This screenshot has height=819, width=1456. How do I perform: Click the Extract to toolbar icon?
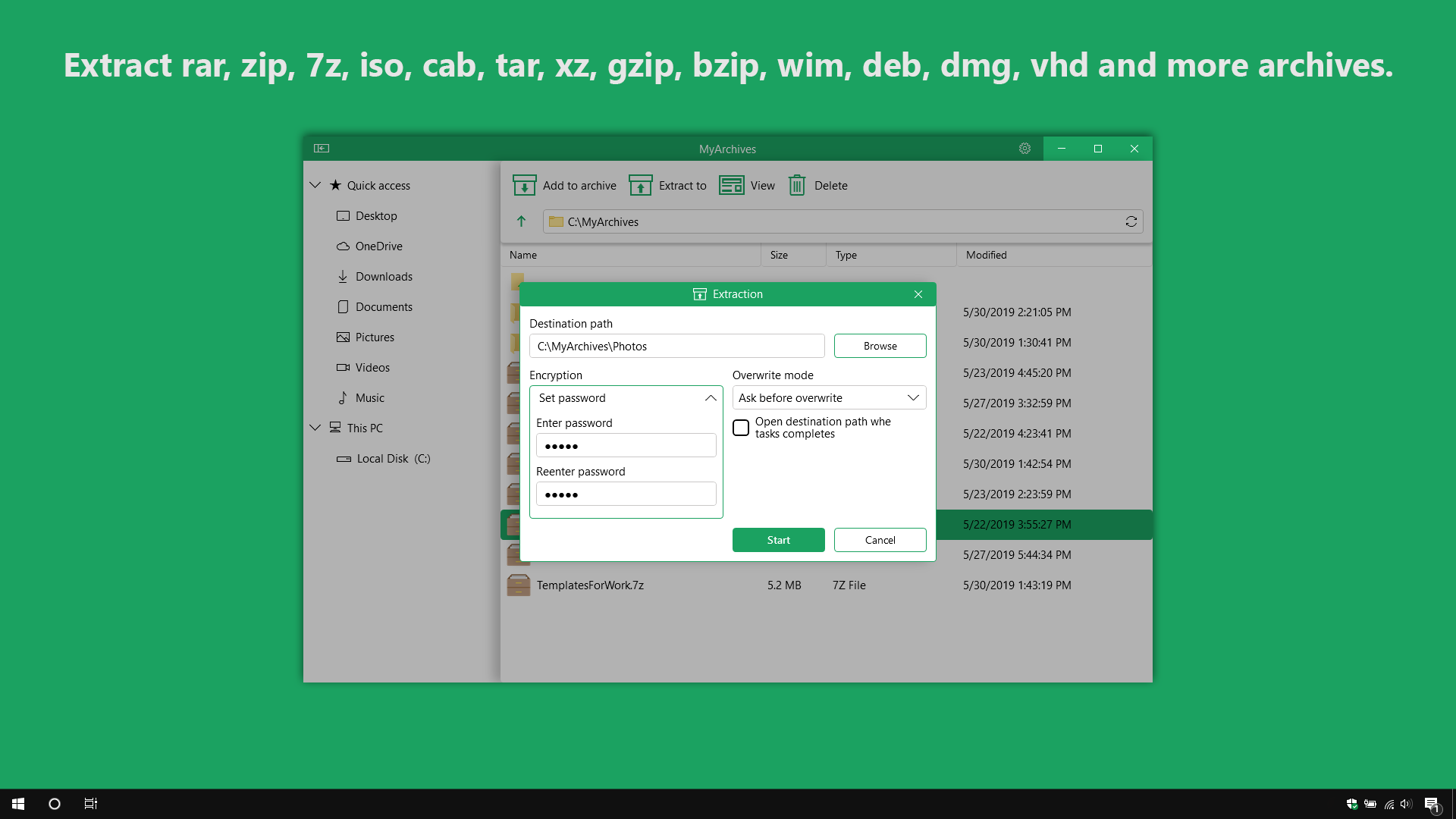[640, 185]
